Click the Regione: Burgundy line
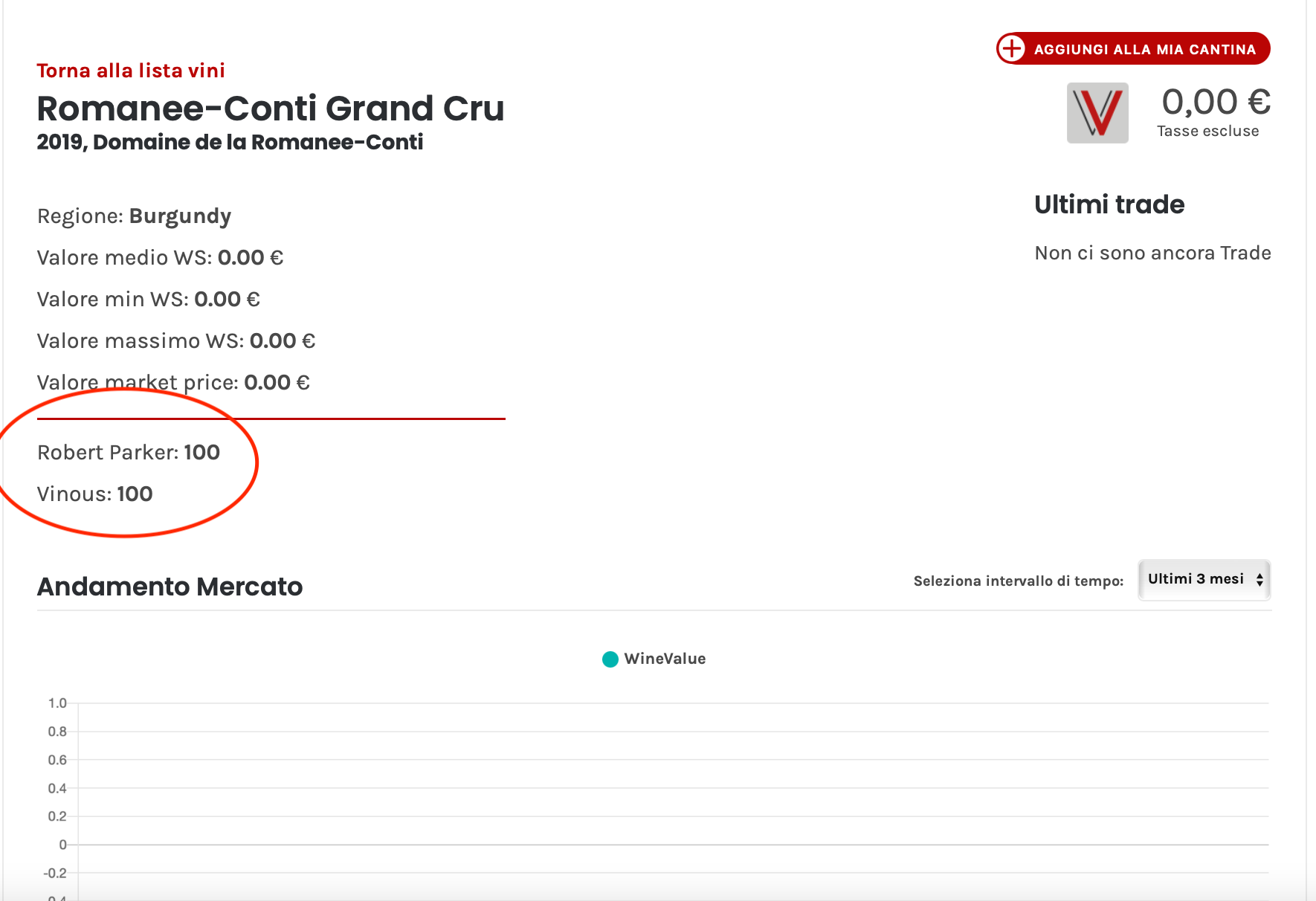Image resolution: width=1316 pixels, height=901 pixels. pyautogui.click(x=135, y=216)
